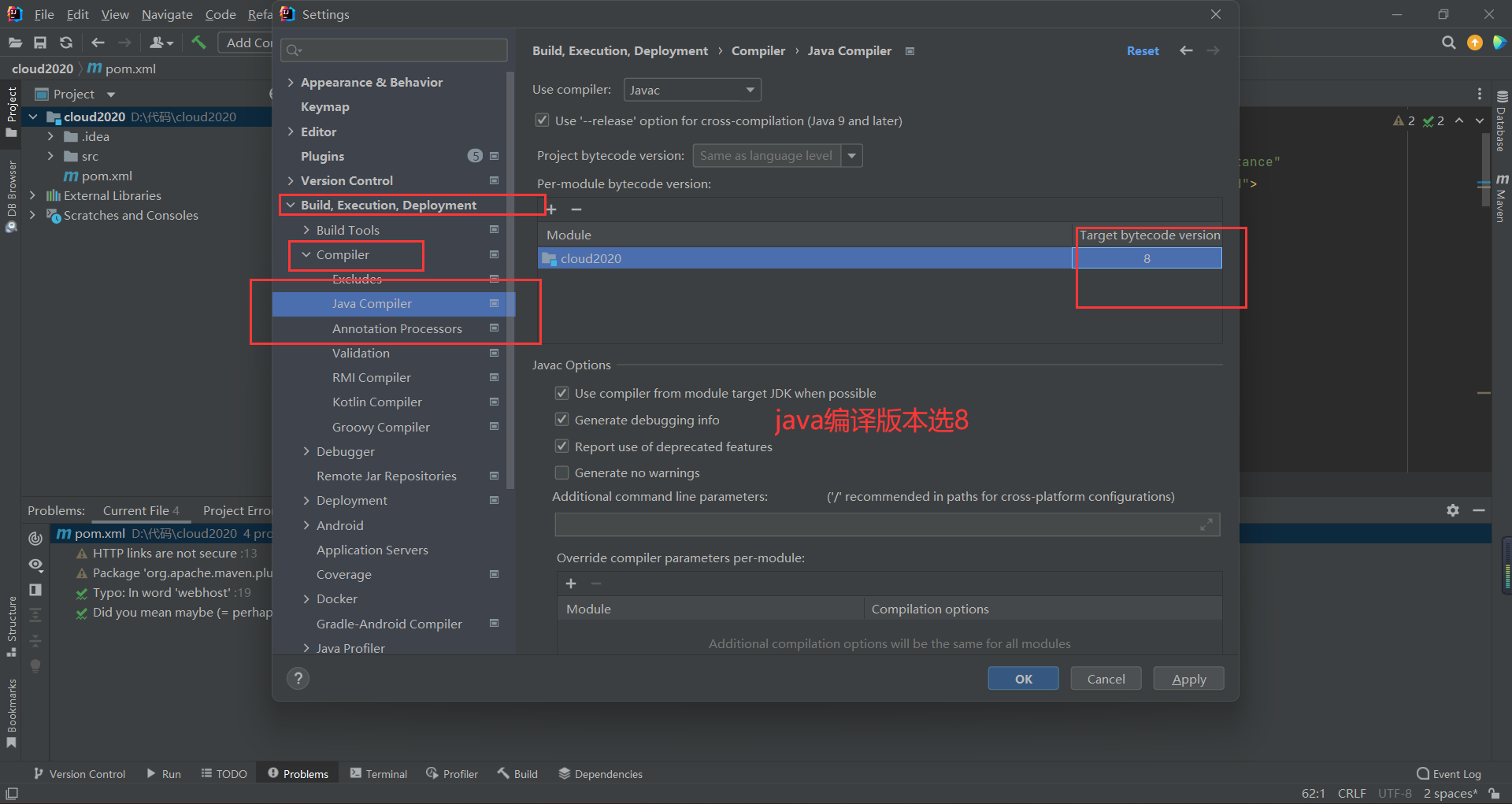Viewport: 1512px width, 804px height.
Task: Open Search Everywhere magnifier in main toolbar
Action: pyautogui.click(x=1448, y=43)
